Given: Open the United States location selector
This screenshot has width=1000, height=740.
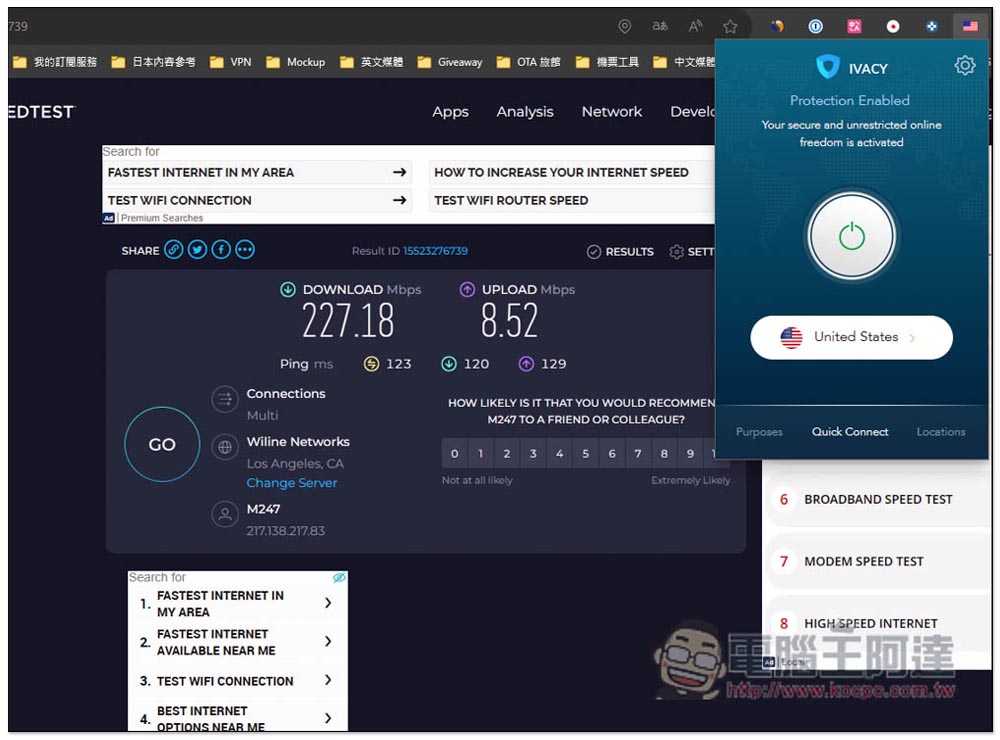Looking at the screenshot, I should 851,337.
